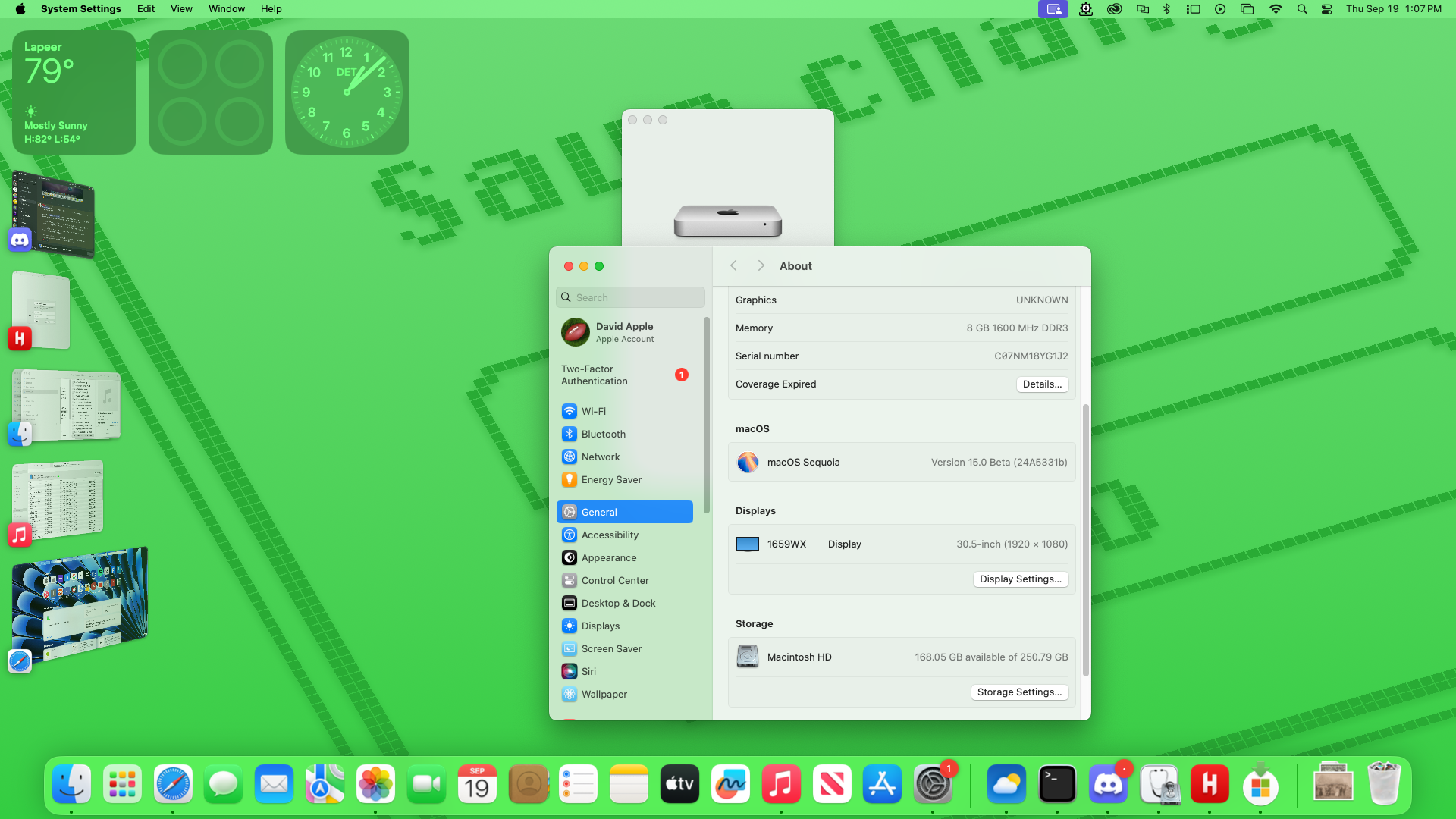Select Control Center in sidebar
This screenshot has width=1456, height=819.
click(614, 580)
